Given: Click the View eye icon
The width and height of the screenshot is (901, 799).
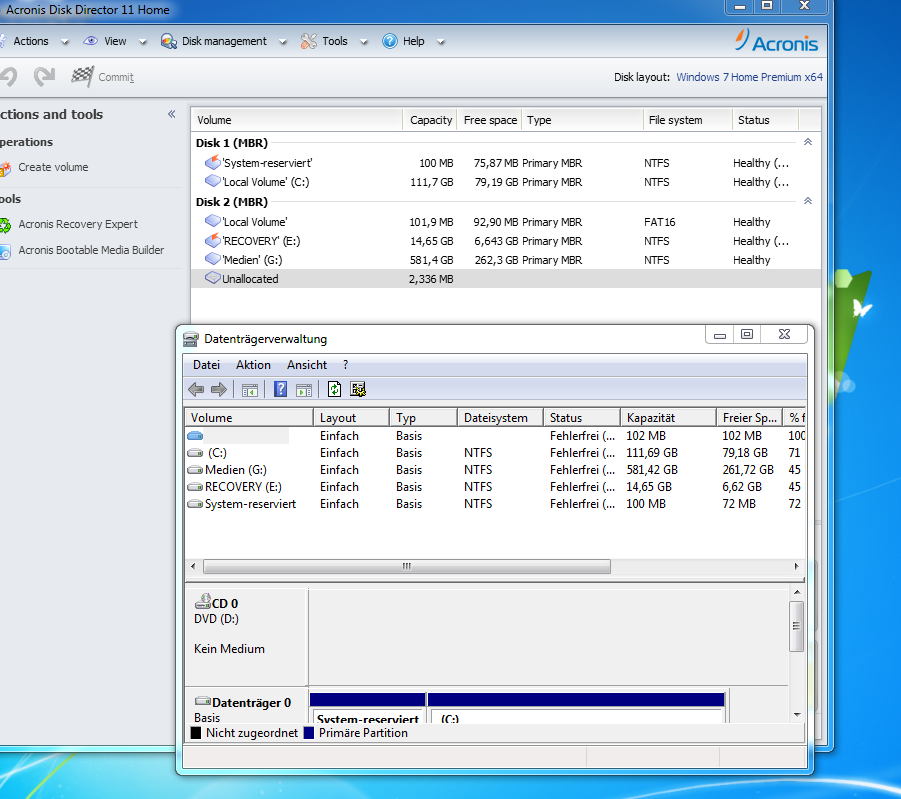Looking at the screenshot, I should coord(90,41).
